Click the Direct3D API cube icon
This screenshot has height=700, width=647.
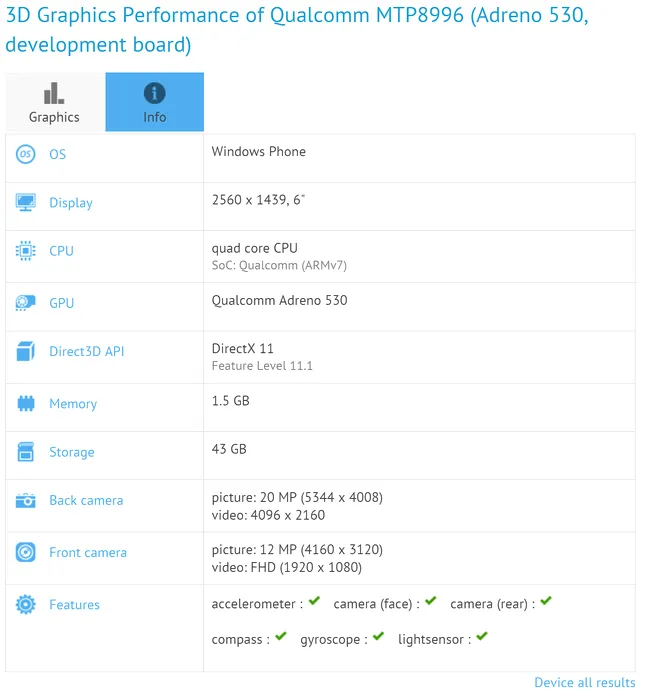26,352
